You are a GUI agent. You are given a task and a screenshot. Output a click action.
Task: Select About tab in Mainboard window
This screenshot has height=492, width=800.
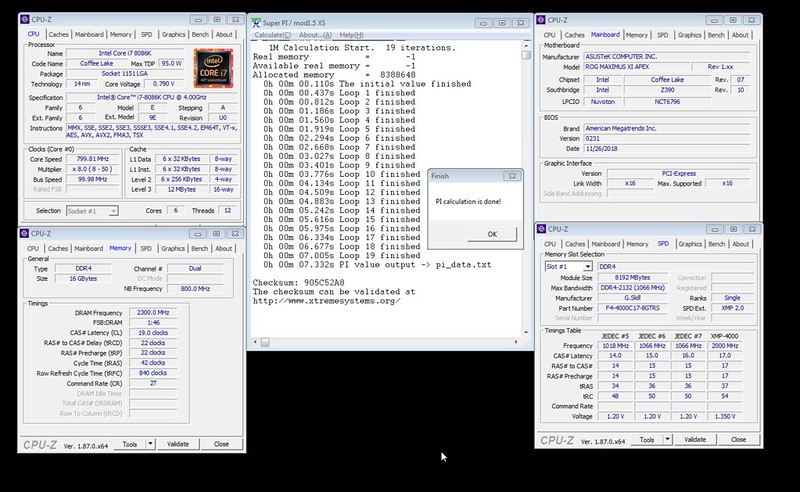pyautogui.click(x=740, y=35)
